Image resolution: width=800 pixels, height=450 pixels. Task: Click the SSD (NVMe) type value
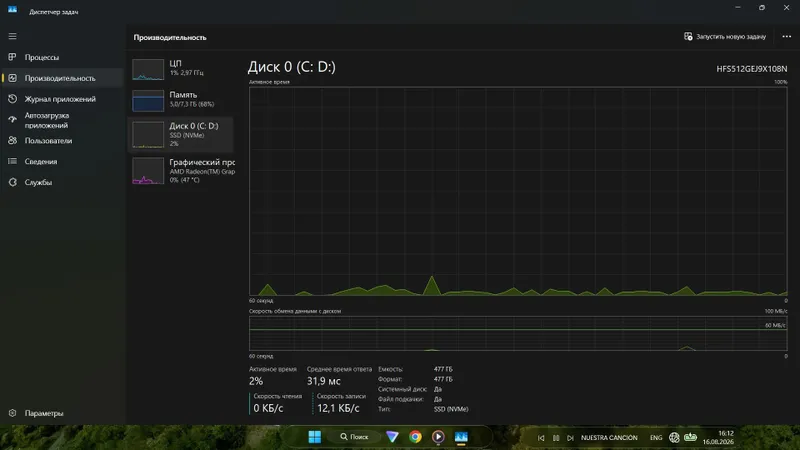(451, 409)
